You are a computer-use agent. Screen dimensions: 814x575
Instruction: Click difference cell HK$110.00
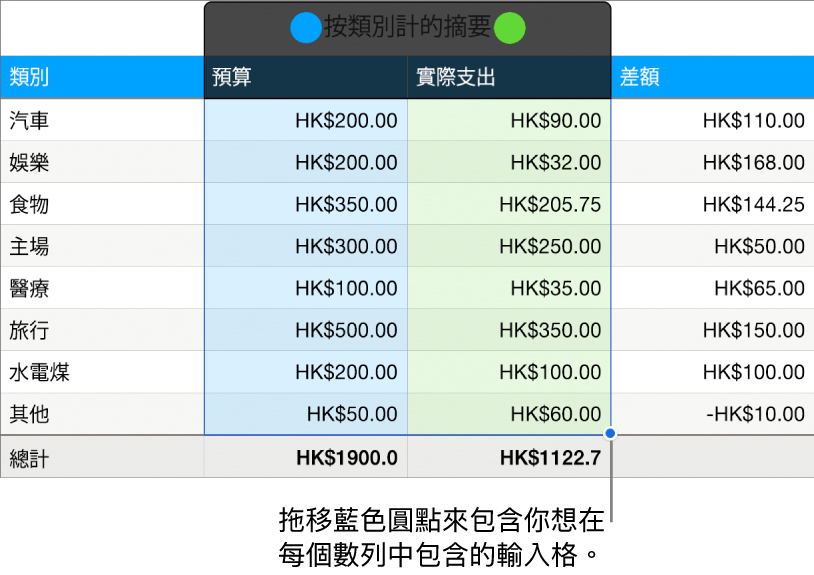tap(712, 120)
